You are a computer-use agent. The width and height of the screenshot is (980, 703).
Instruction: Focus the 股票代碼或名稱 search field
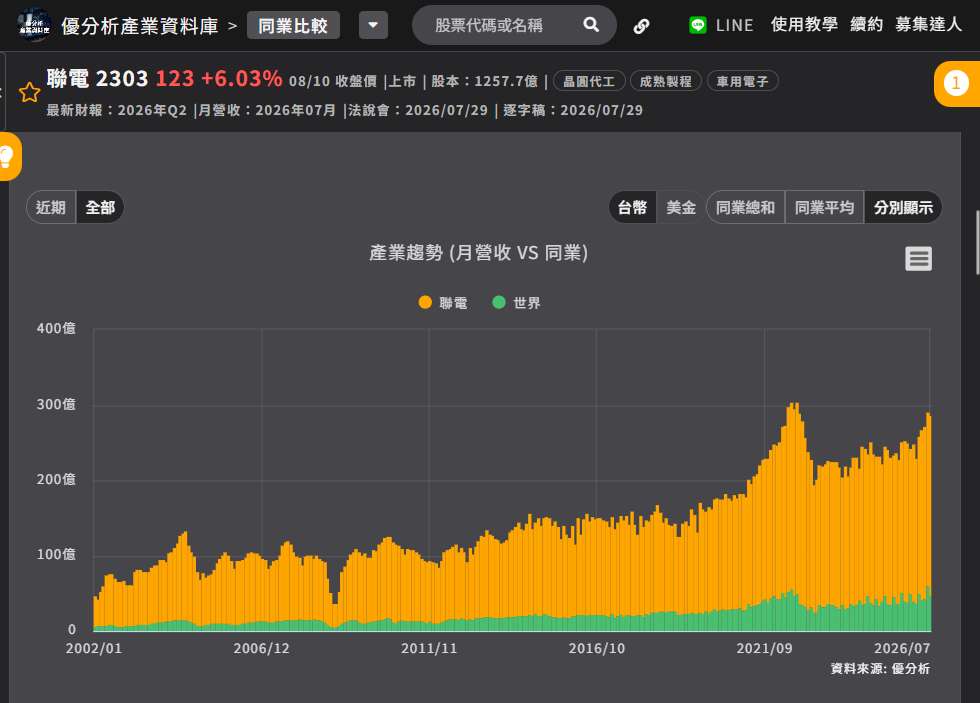pyautogui.click(x=489, y=25)
